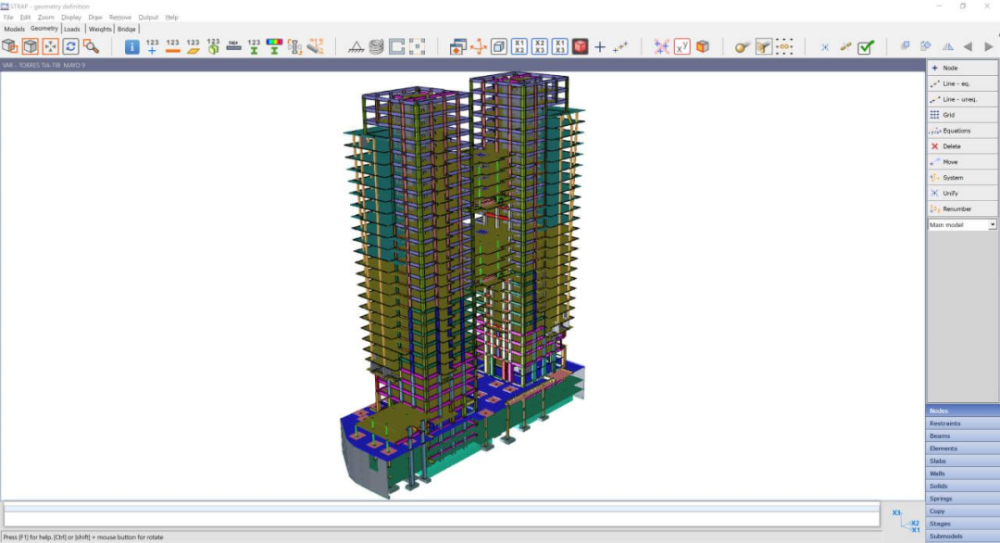The height and width of the screenshot is (543, 1000).
Task: Click the blue information icon in toolbar
Action: coord(132,47)
